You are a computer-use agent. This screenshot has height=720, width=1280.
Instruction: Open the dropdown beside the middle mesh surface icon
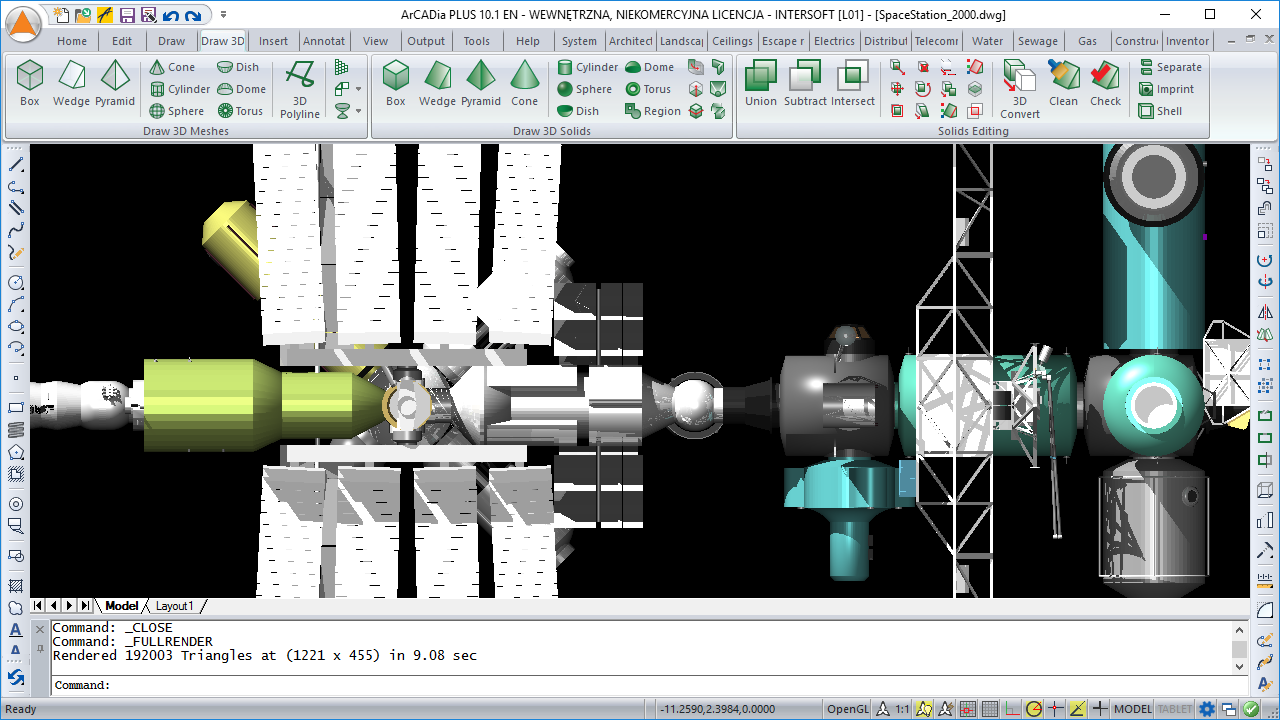click(x=358, y=89)
